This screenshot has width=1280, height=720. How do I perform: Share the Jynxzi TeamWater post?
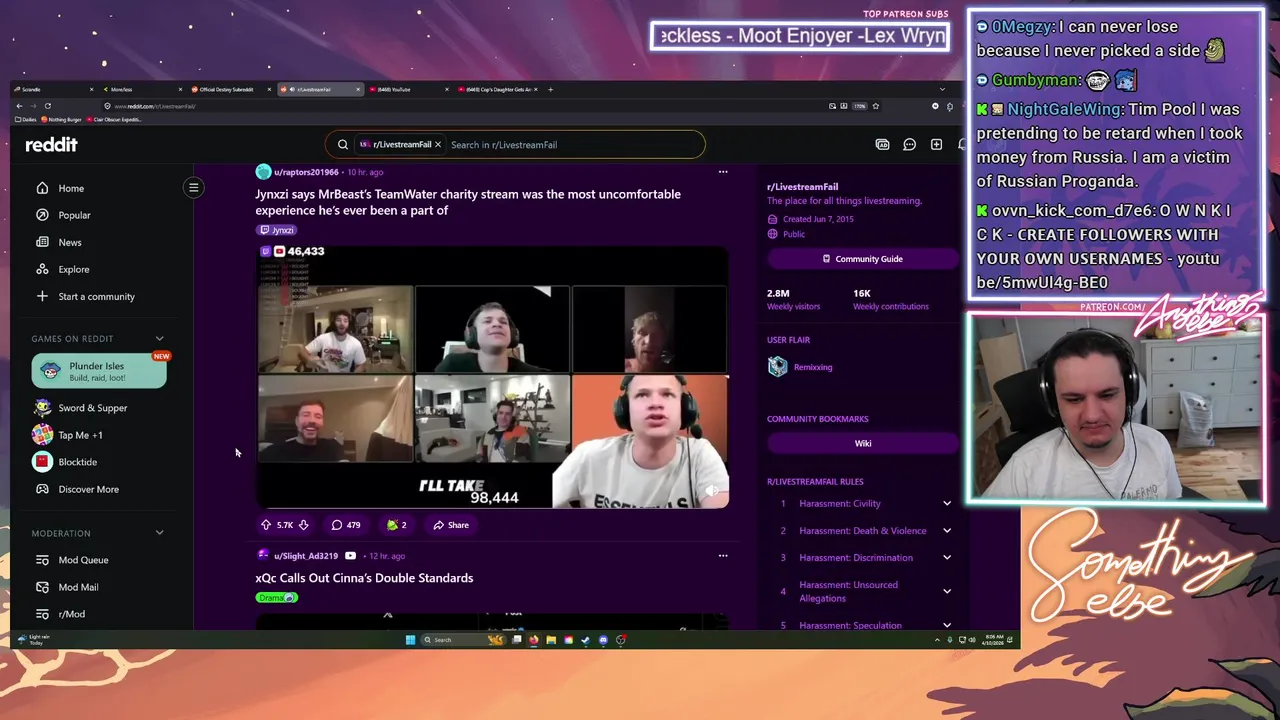coord(450,525)
